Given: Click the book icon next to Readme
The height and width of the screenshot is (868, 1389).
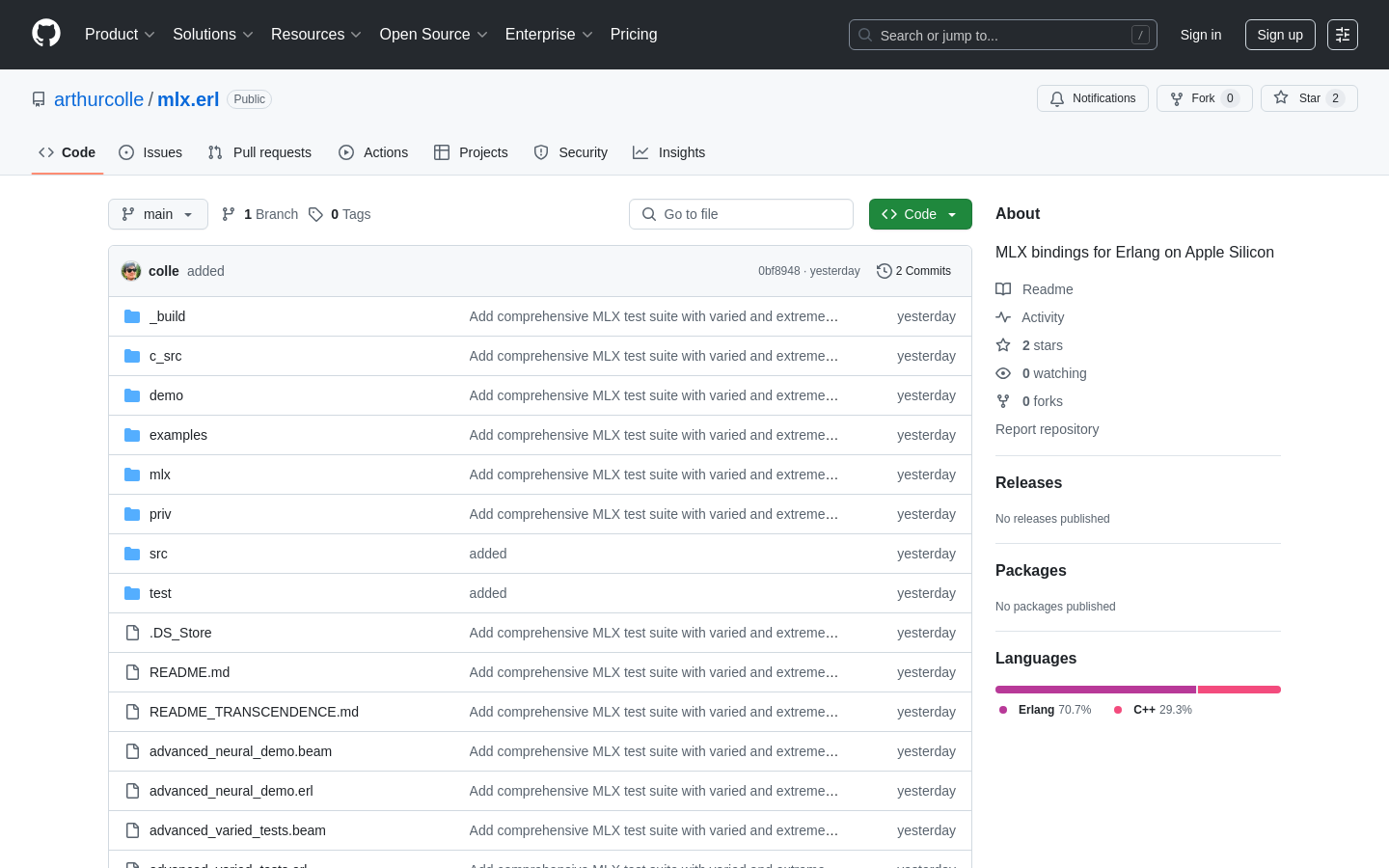Looking at the screenshot, I should coord(1003,289).
